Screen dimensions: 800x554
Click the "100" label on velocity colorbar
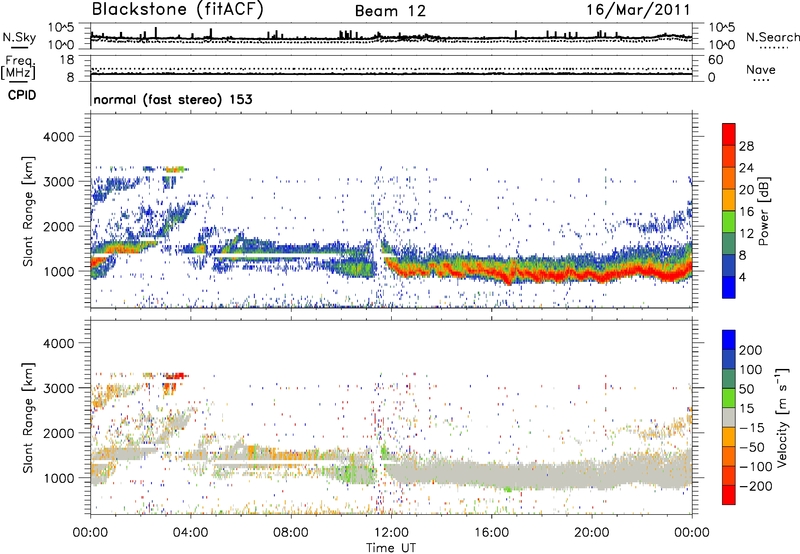751,370
